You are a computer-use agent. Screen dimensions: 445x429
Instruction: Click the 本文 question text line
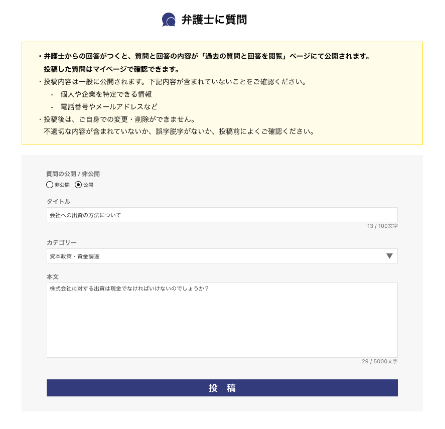129,289
